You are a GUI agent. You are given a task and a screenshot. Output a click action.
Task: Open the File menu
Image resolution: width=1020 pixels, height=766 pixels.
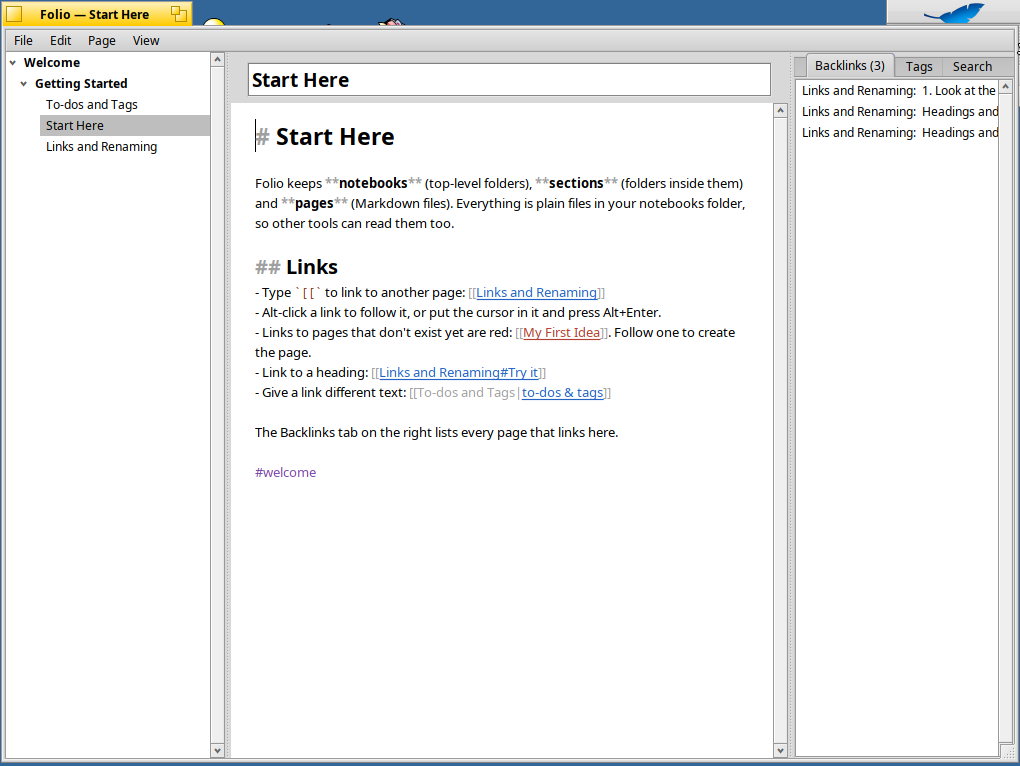point(23,40)
